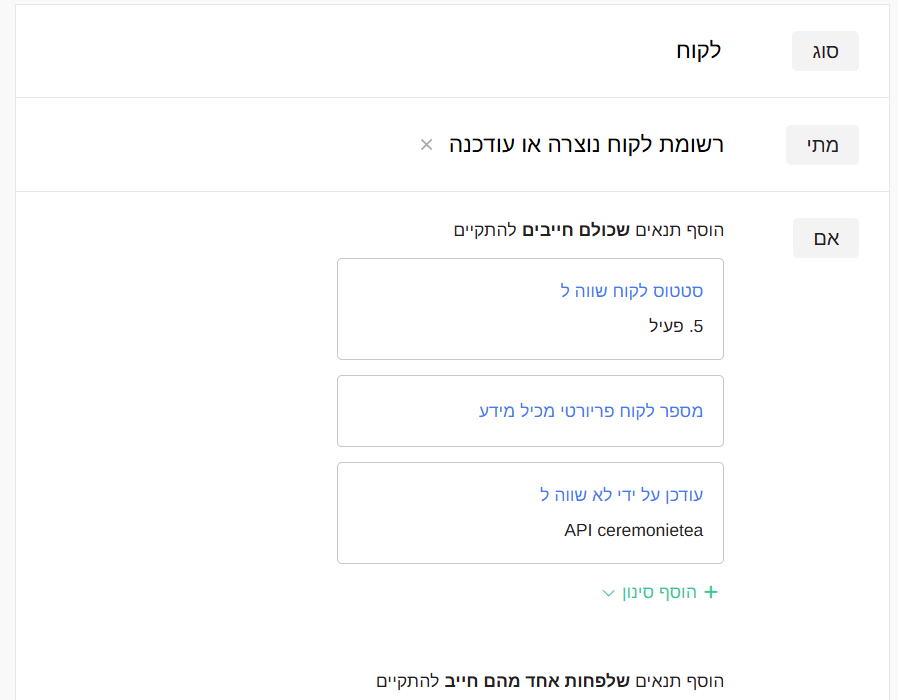This screenshot has height=700, width=898.
Task: Click the אם label button
Action: 825,239
